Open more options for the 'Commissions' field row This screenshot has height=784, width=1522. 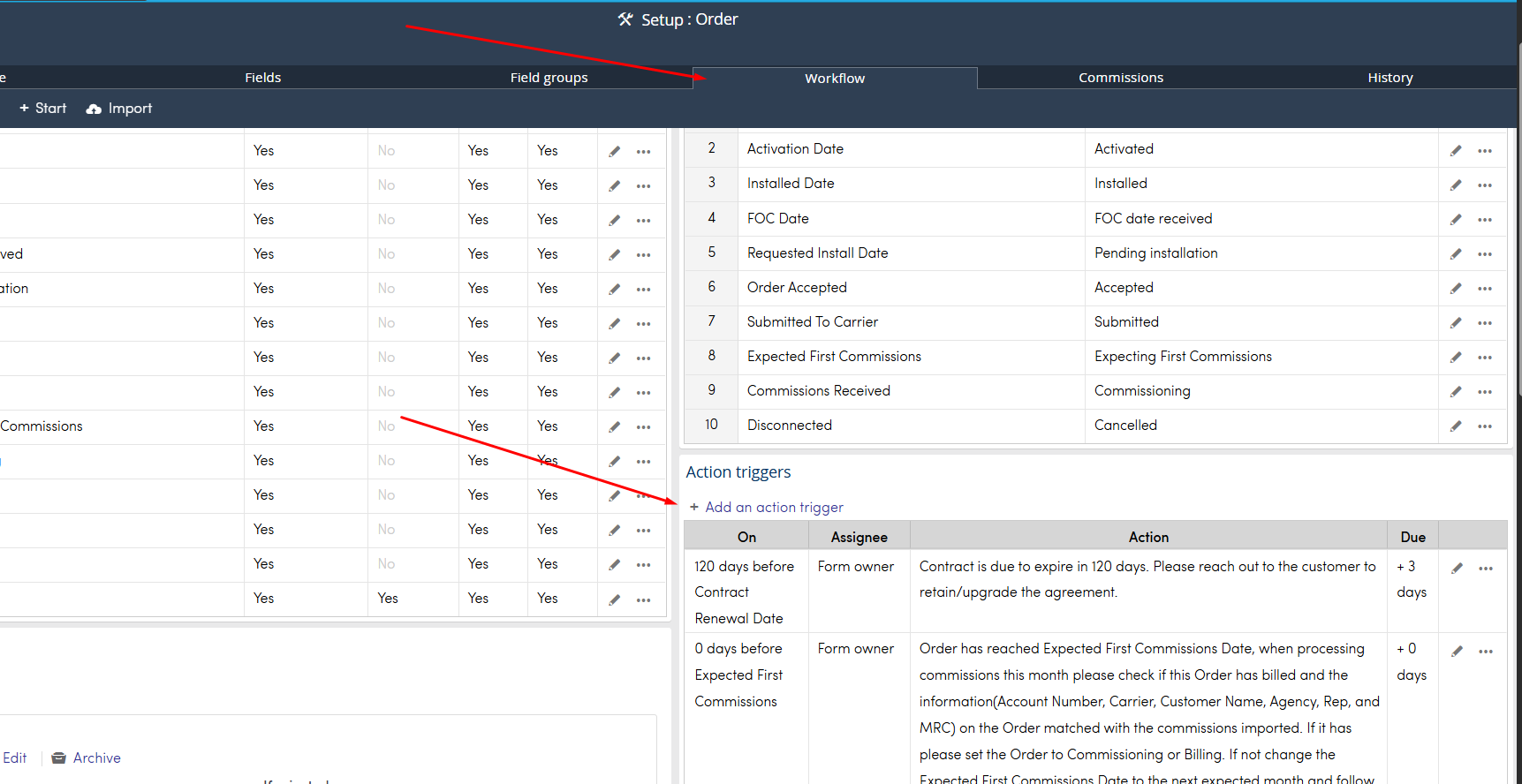pyautogui.click(x=643, y=427)
